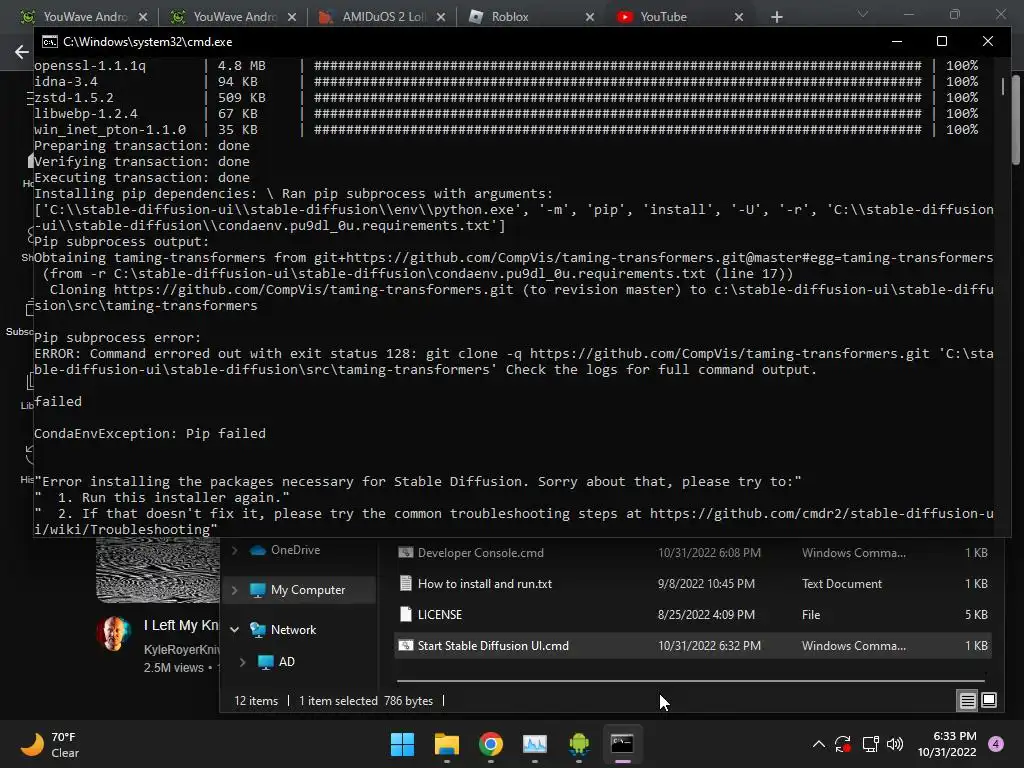Open the Windows Start menu
The height and width of the screenshot is (768, 1024).
click(402, 744)
